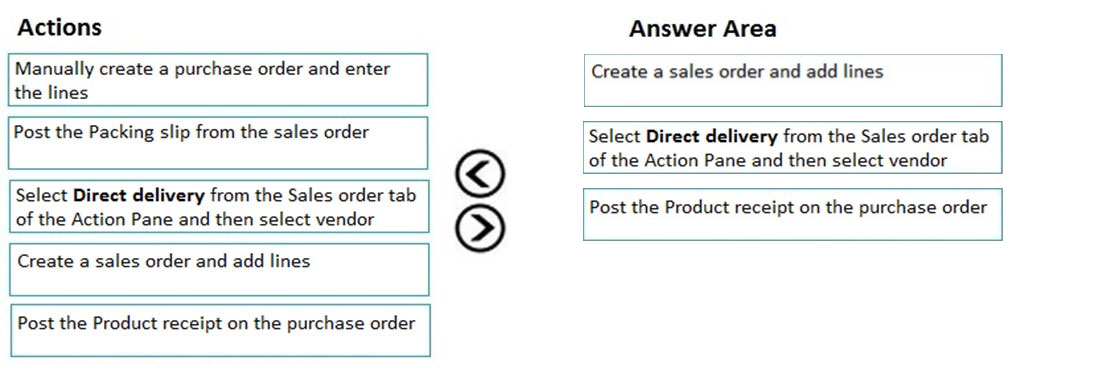Click the right-pointing arrow circle icon
The height and width of the screenshot is (371, 1093).
480,227
